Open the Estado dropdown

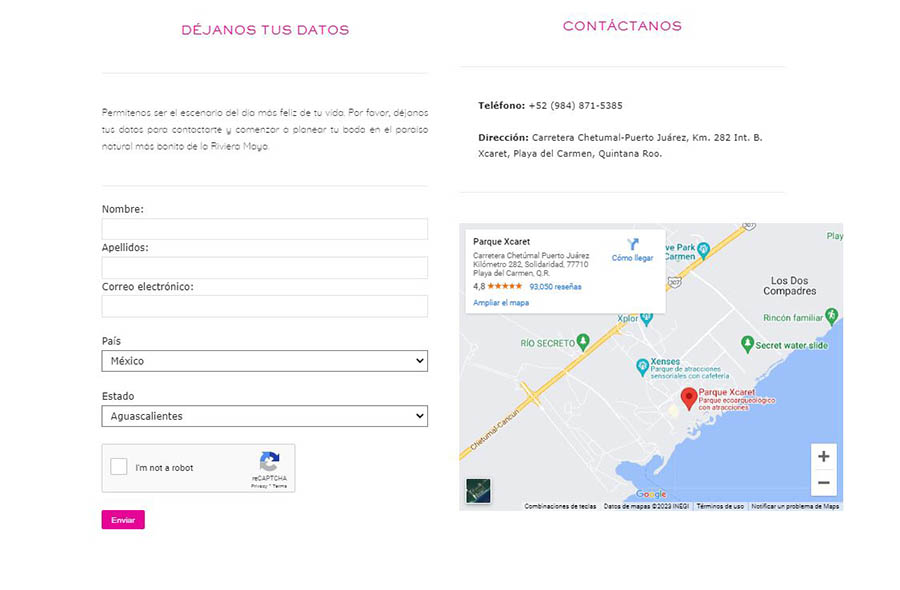click(264, 416)
